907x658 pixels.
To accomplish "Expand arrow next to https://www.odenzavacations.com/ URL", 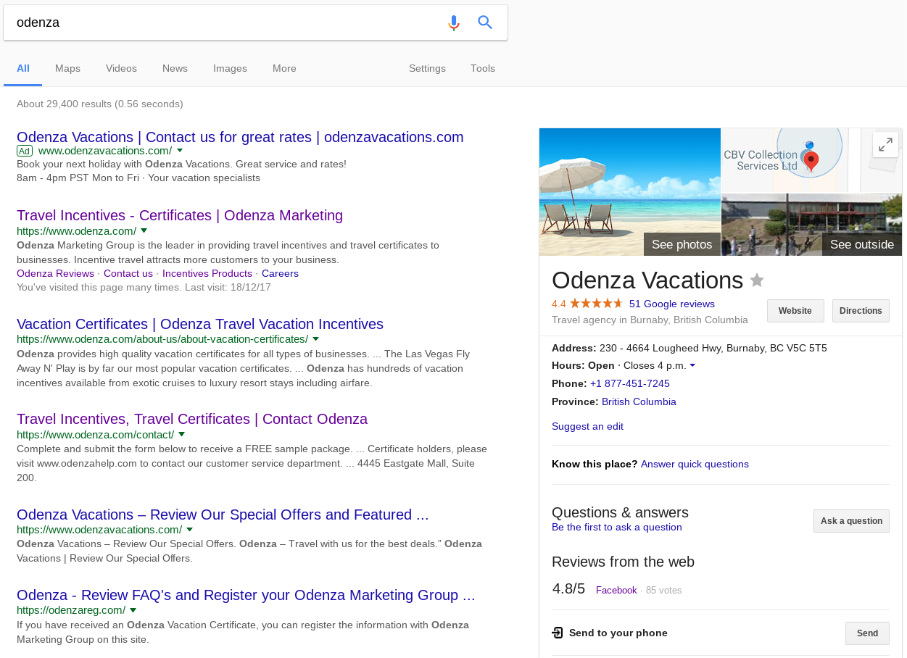I will (x=190, y=529).
